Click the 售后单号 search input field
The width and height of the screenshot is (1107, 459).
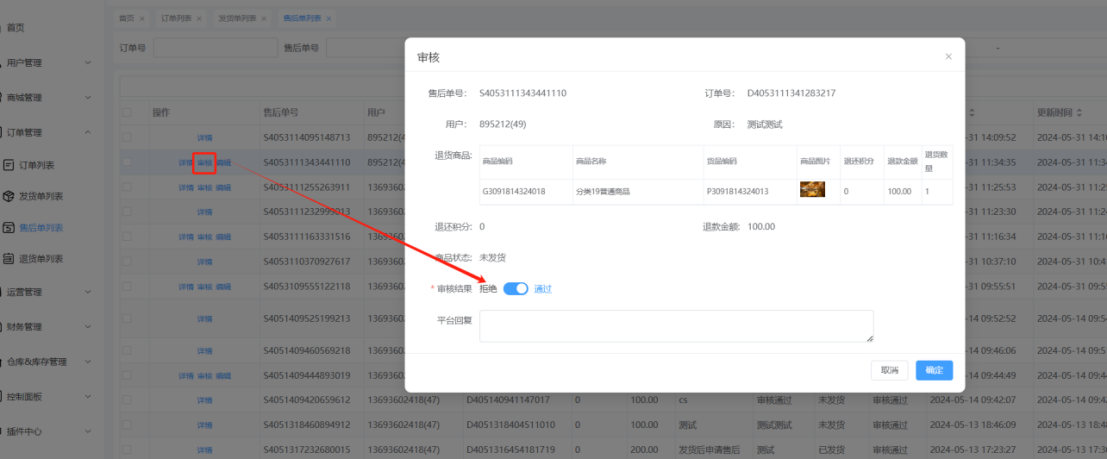point(365,48)
